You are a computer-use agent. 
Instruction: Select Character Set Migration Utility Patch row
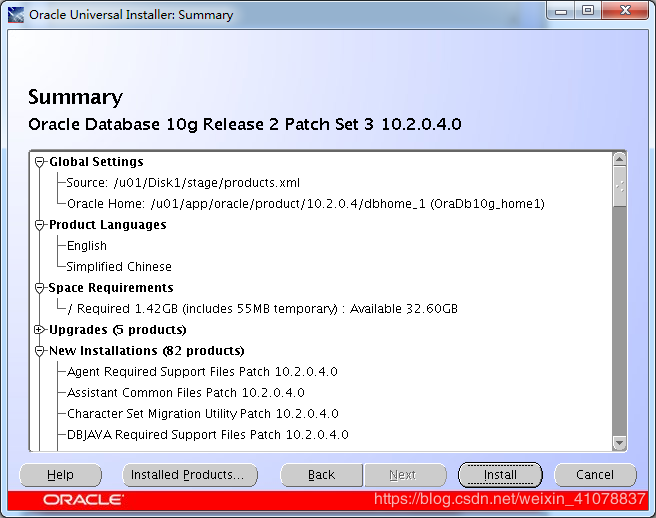(202, 413)
